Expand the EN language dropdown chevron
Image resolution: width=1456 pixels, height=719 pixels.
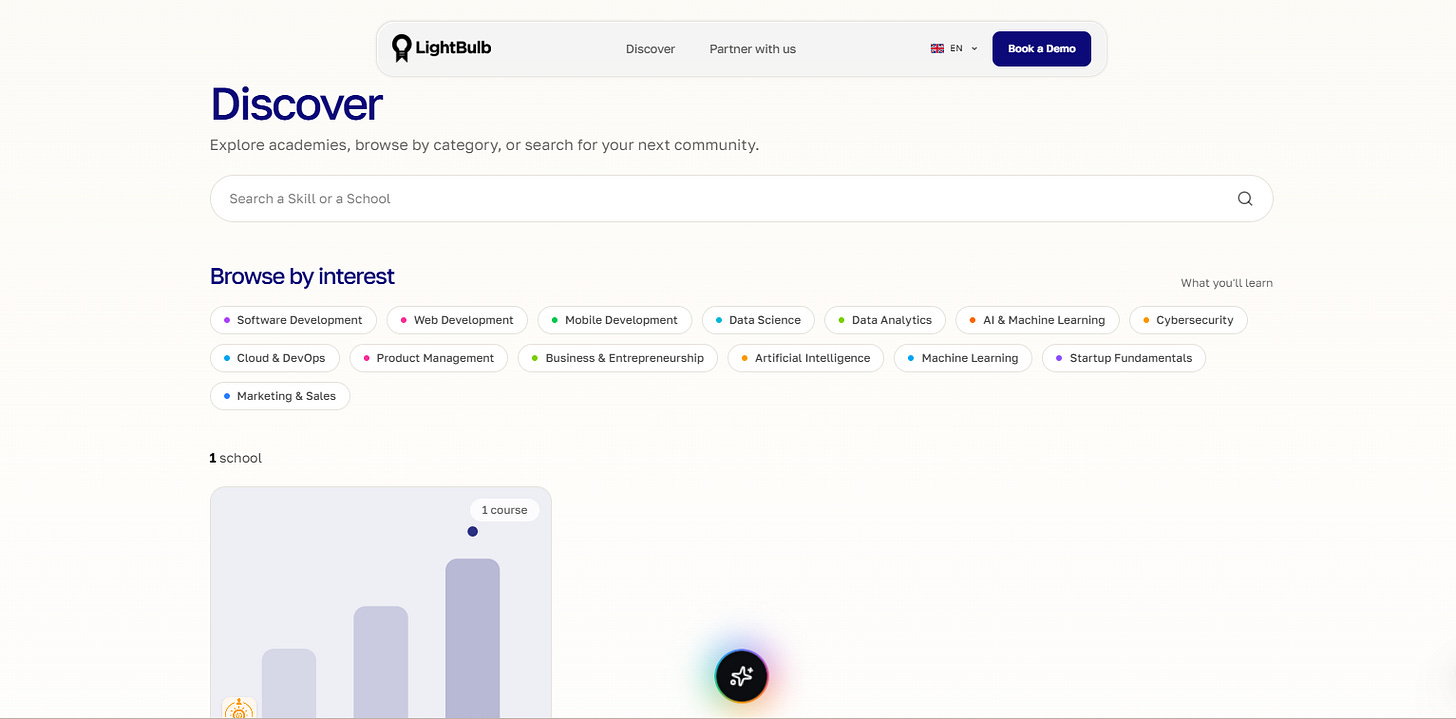tap(974, 48)
